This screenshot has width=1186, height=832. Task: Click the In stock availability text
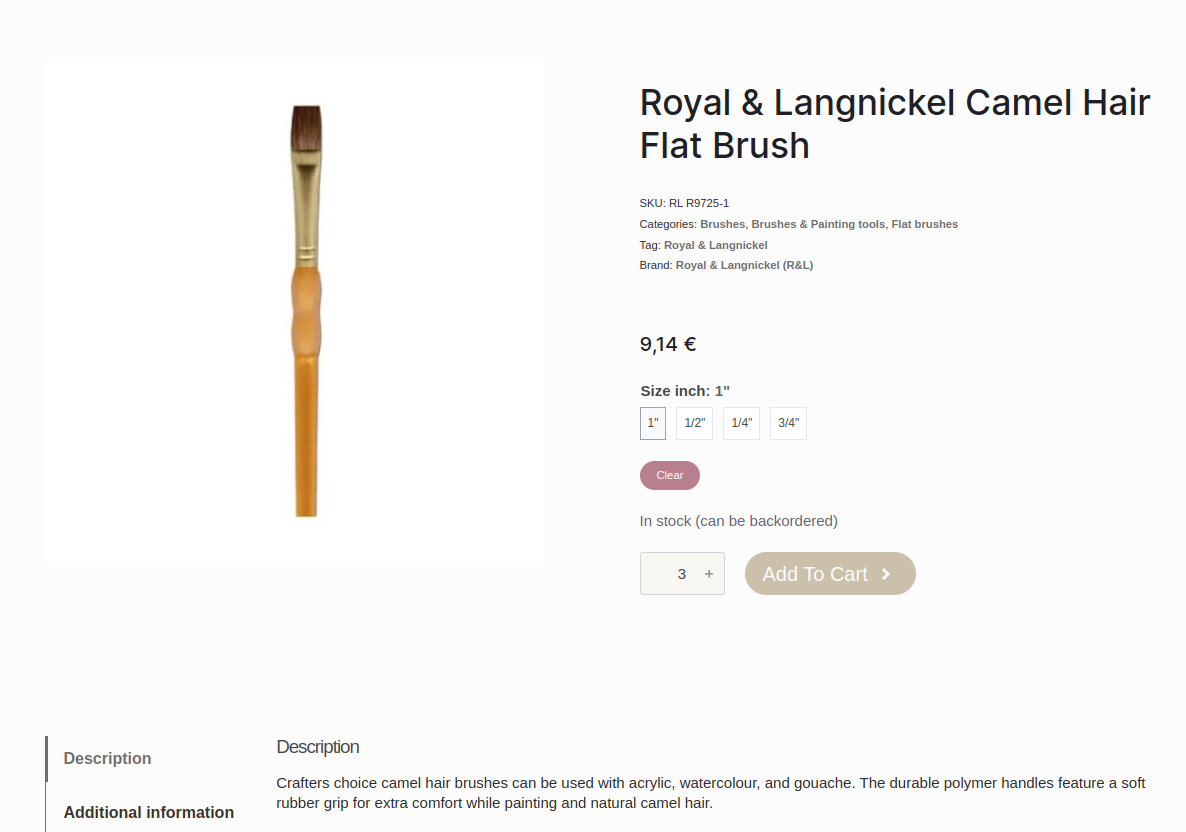pos(738,521)
